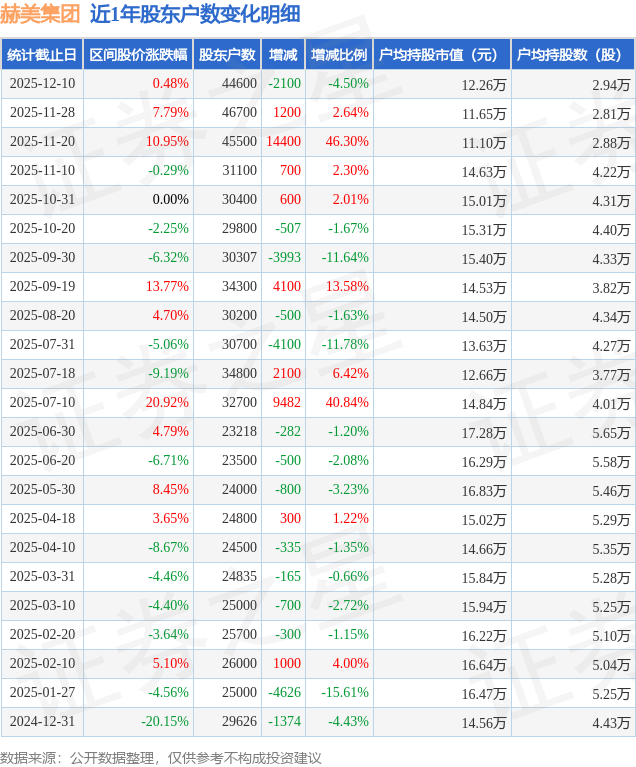Click the 2024-12-31 date row
This screenshot has width=636, height=767.
click(x=42, y=722)
